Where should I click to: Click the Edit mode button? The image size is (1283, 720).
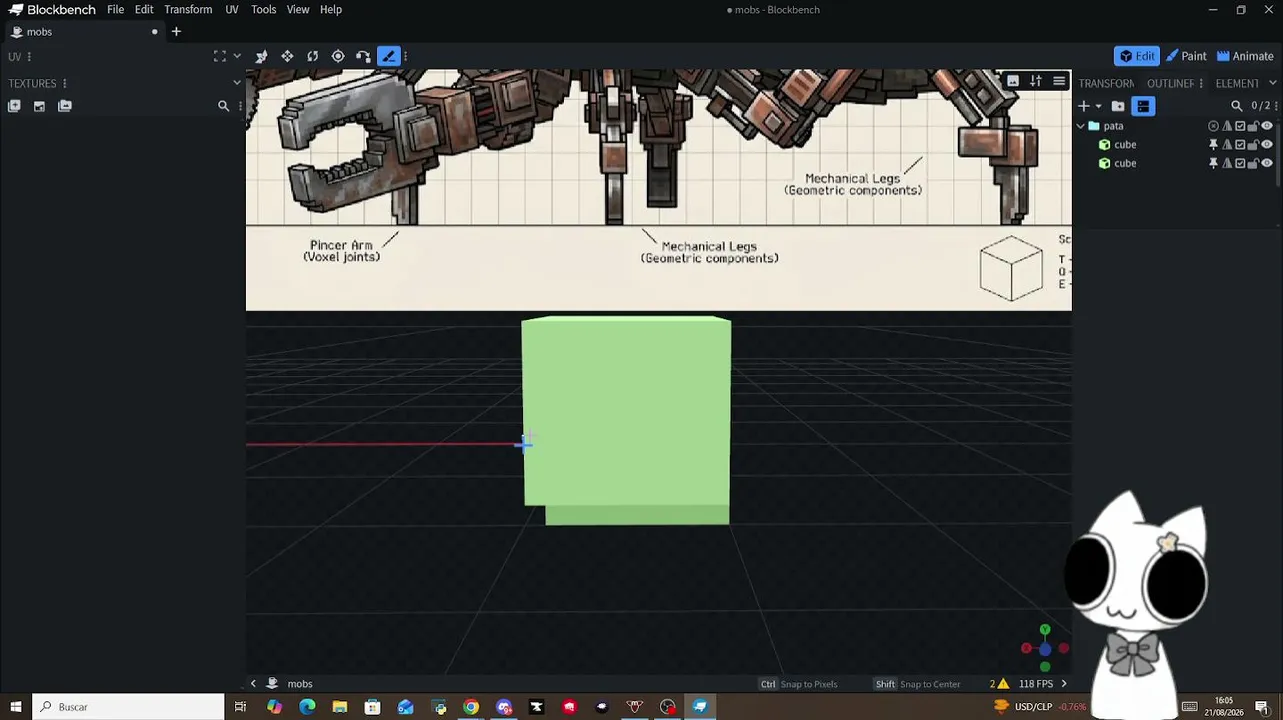pyautogui.click(x=1137, y=56)
